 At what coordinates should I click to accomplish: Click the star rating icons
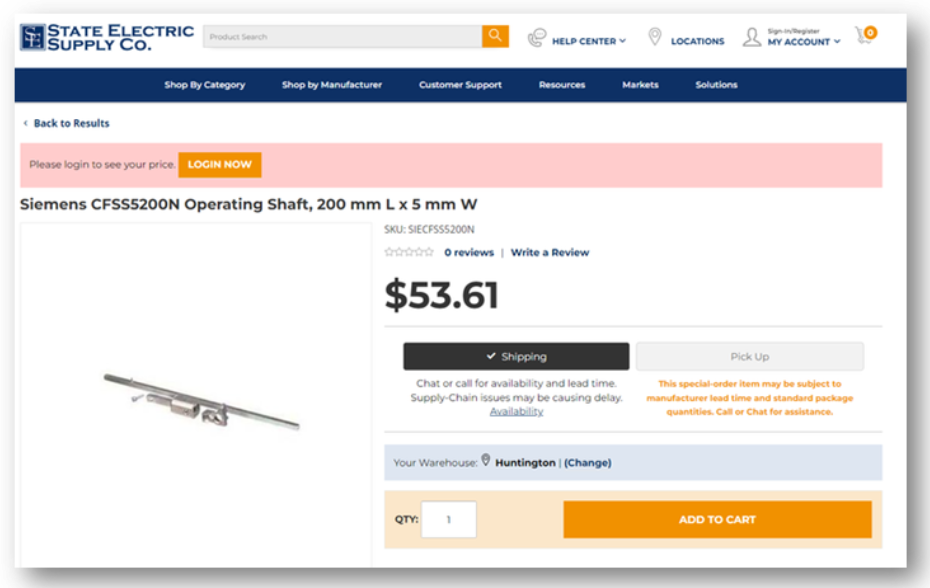tap(409, 253)
